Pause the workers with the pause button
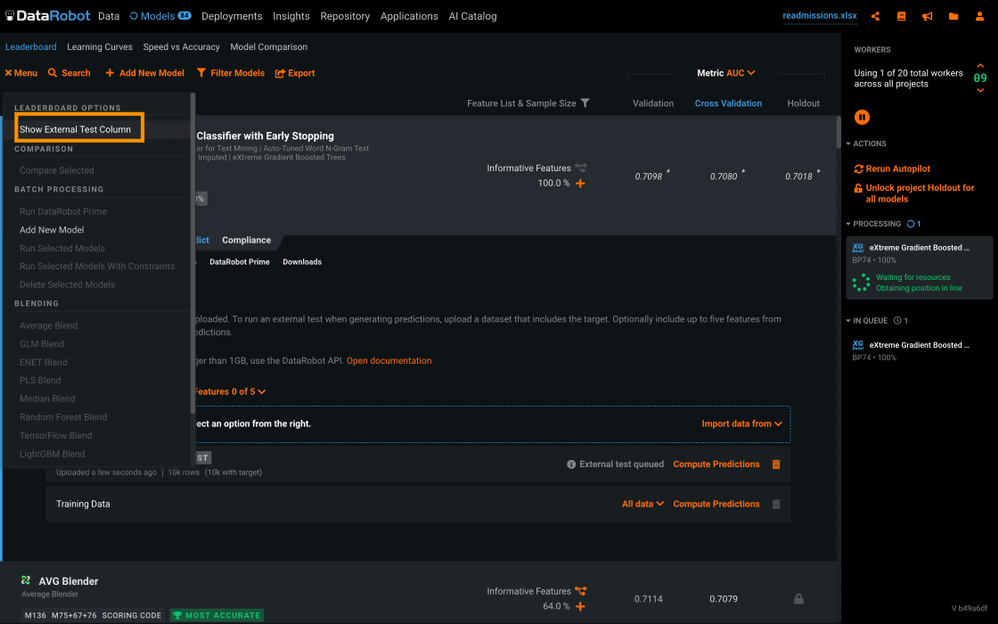The image size is (998, 624). (x=862, y=117)
